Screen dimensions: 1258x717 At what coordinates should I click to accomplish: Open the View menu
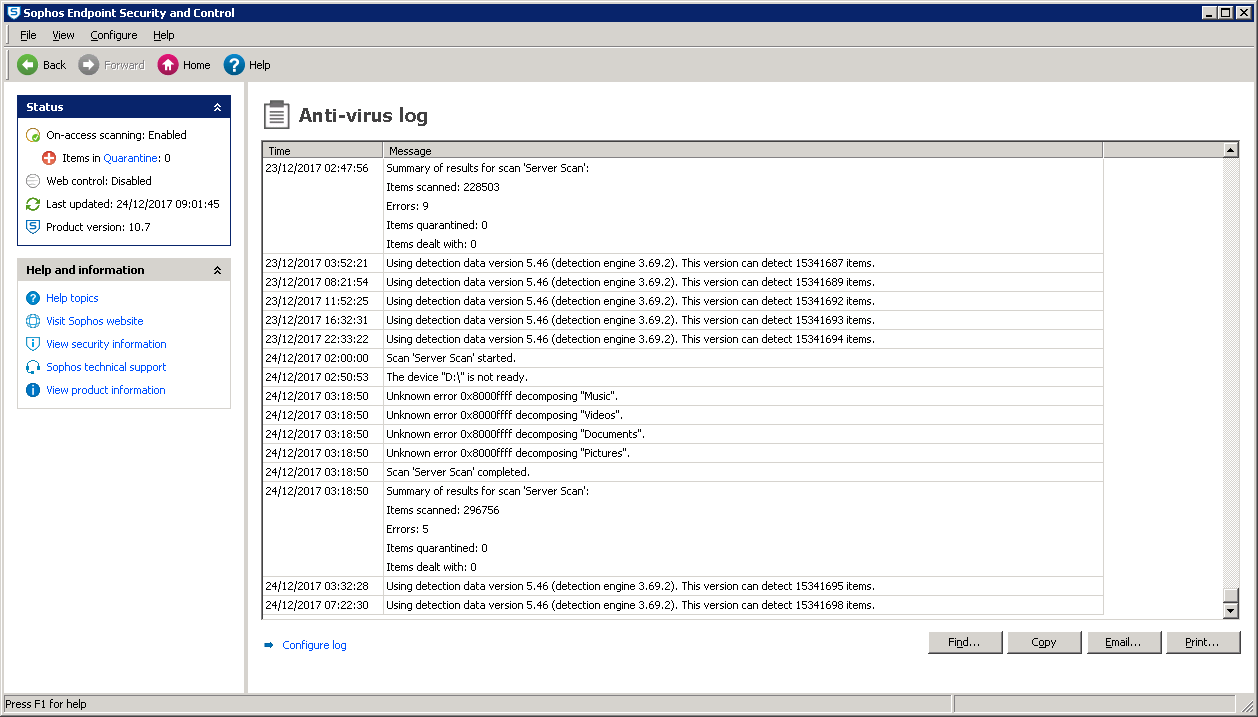(x=63, y=35)
